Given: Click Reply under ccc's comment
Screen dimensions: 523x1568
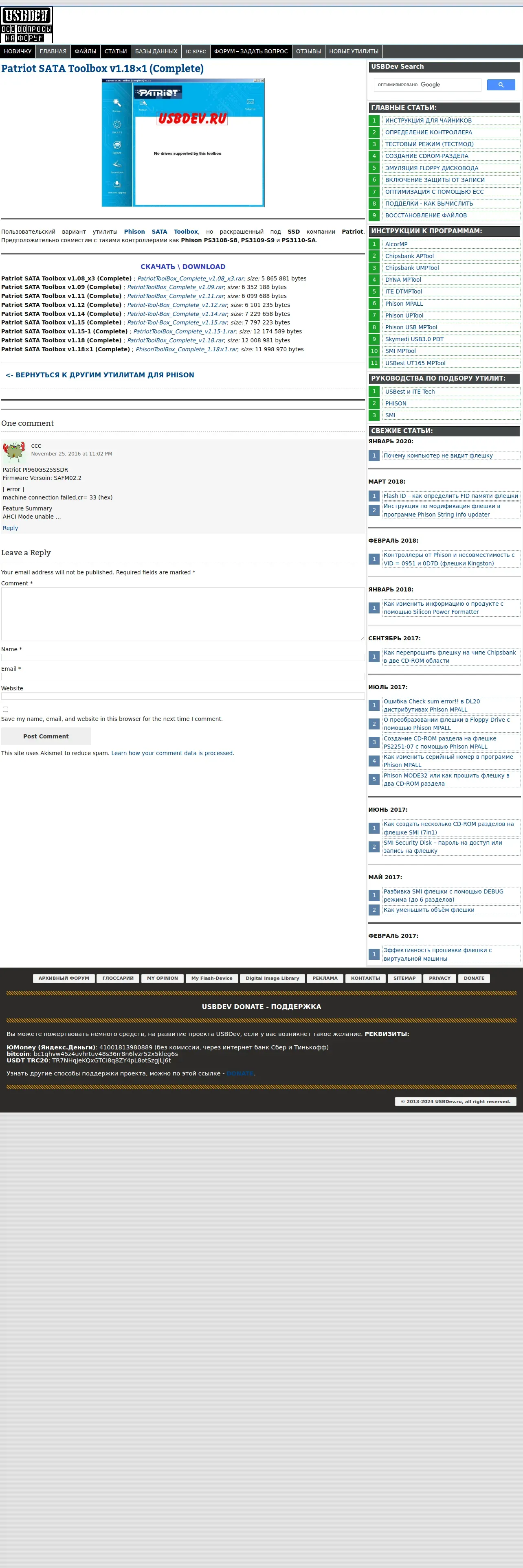Looking at the screenshot, I should point(10,528).
